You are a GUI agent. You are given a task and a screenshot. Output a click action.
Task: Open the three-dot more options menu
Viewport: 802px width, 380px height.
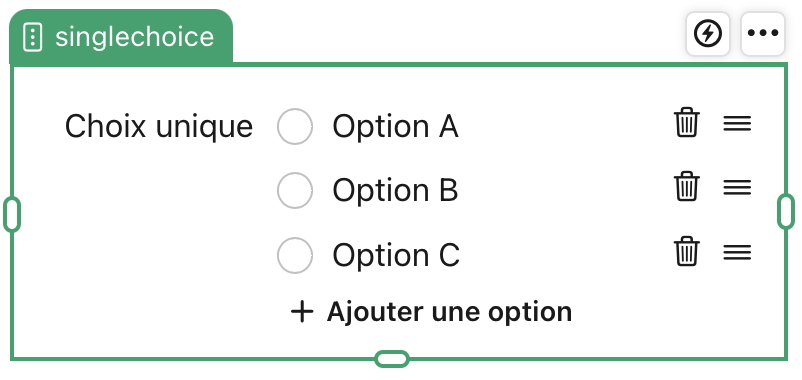pyautogui.click(x=763, y=34)
